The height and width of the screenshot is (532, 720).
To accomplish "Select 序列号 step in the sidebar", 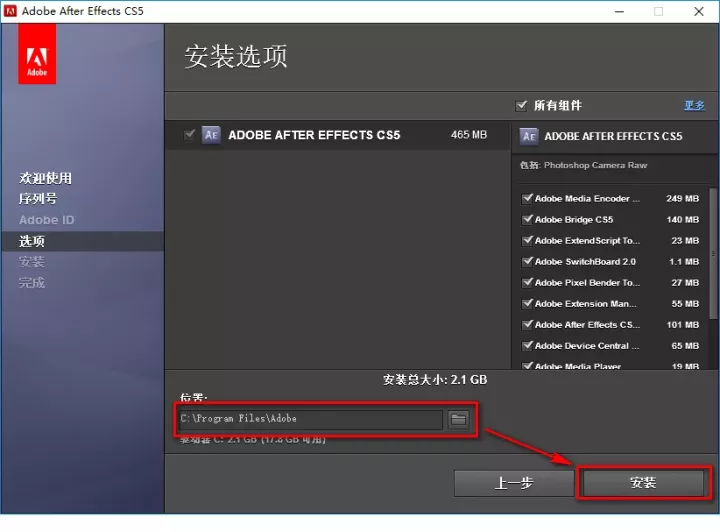I will (x=38, y=199).
